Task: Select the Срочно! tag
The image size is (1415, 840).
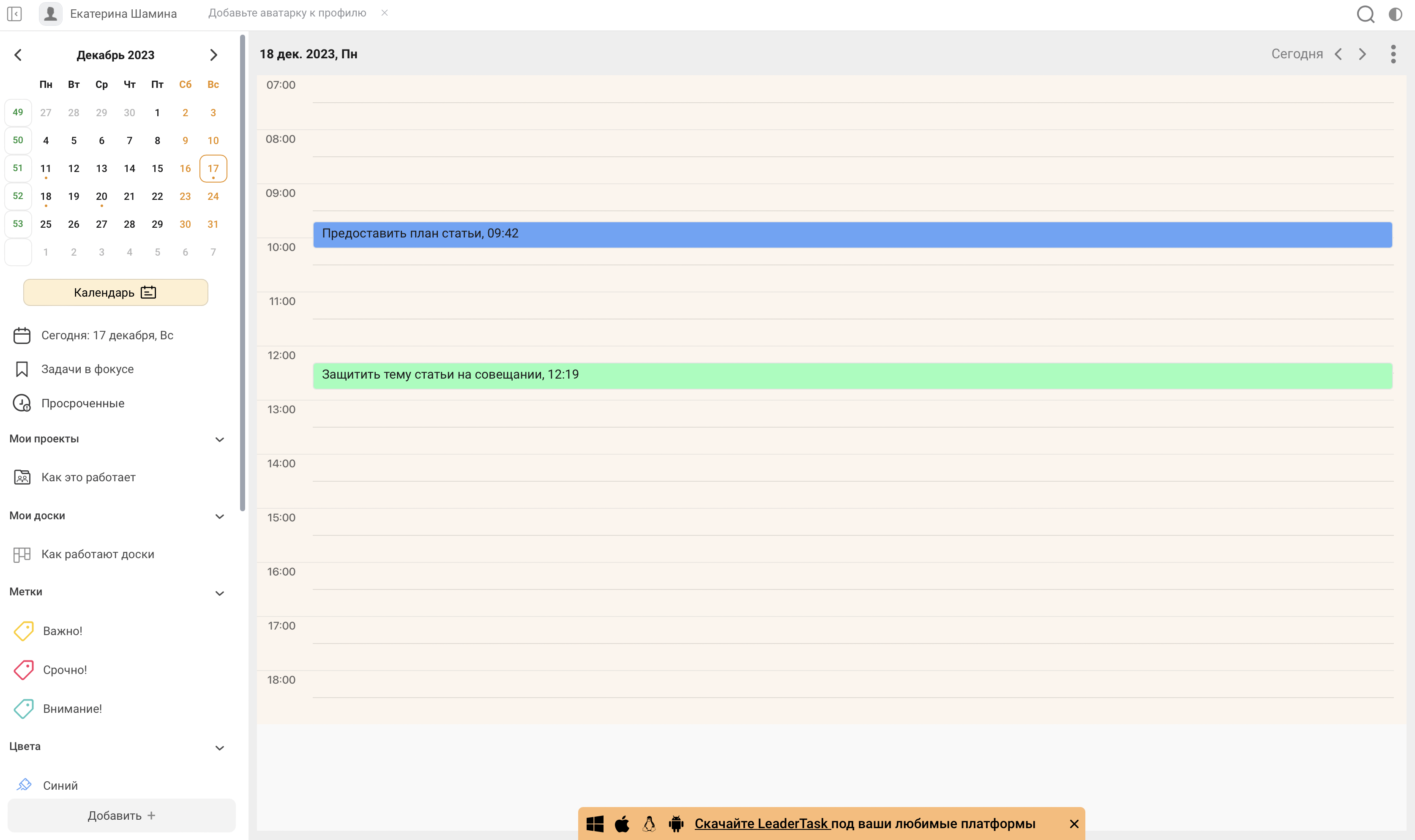Action: point(65,670)
